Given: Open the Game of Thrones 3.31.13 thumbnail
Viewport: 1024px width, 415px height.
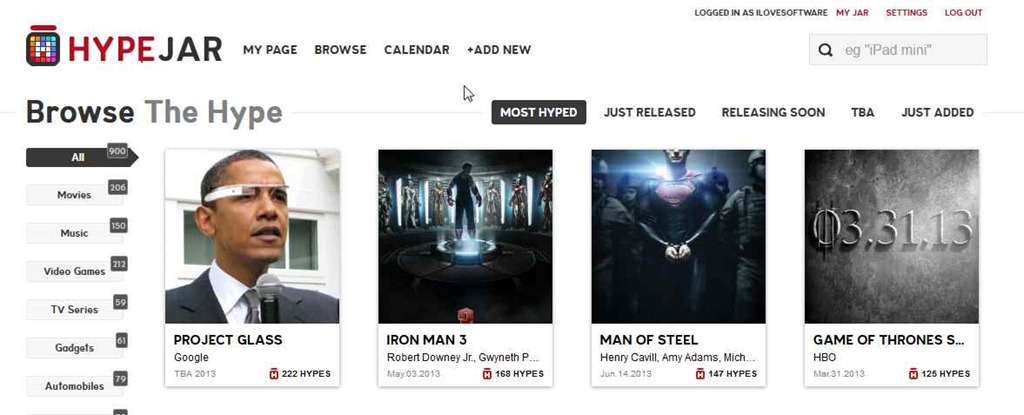Looking at the screenshot, I should click(x=892, y=237).
